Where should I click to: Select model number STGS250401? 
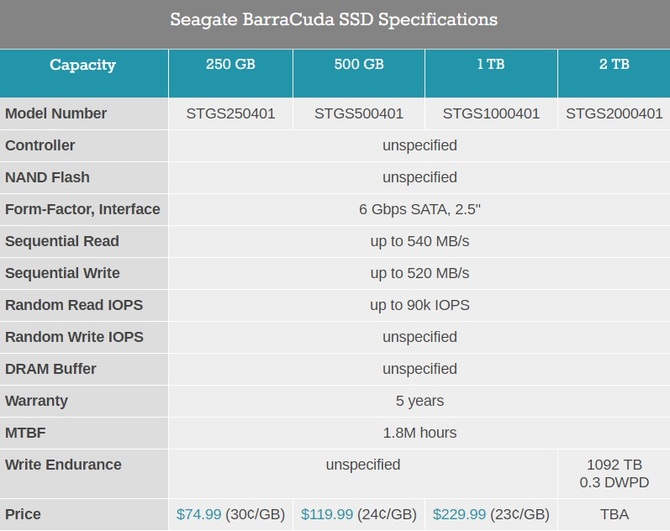[230, 113]
